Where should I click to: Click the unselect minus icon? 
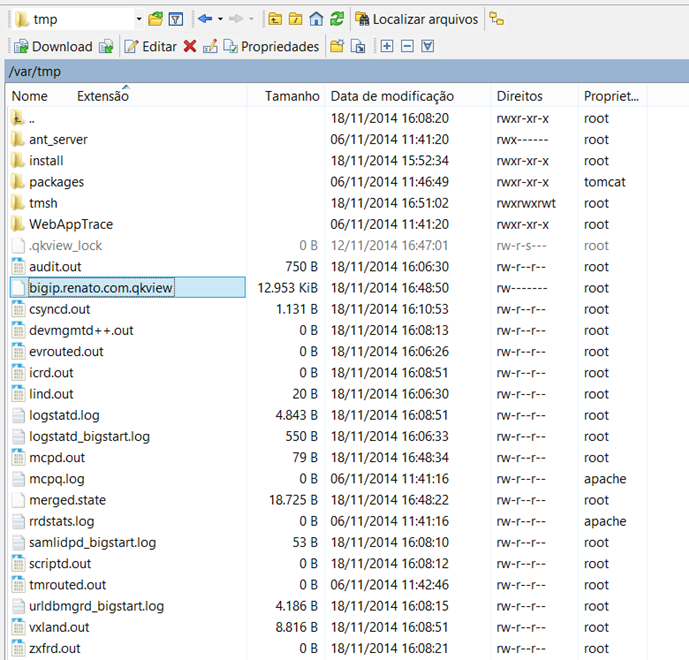coord(407,46)
